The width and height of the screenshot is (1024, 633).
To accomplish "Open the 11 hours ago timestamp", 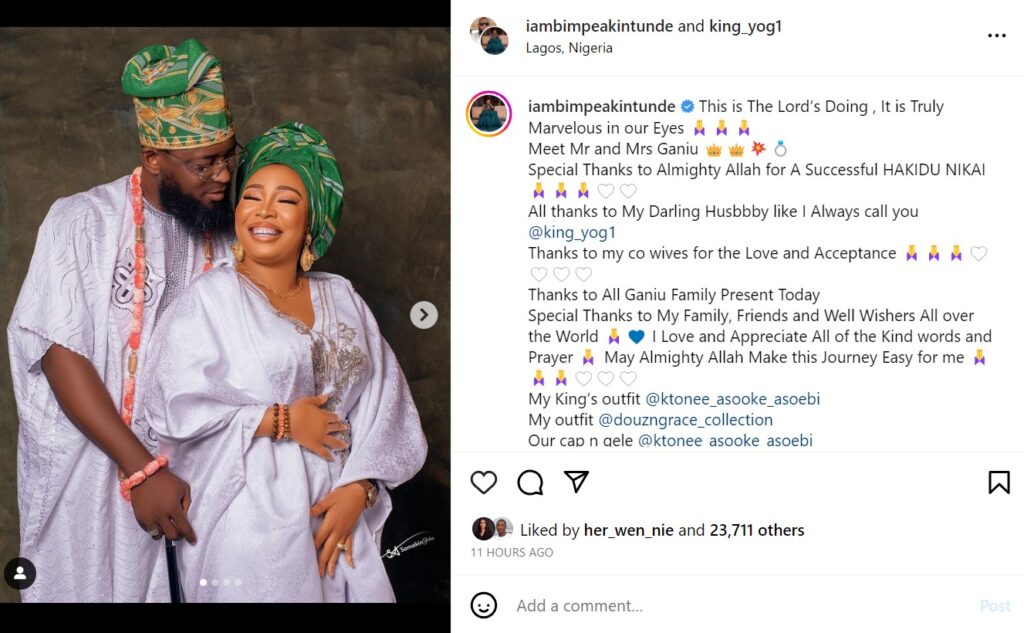I will [x=512, y=552].
